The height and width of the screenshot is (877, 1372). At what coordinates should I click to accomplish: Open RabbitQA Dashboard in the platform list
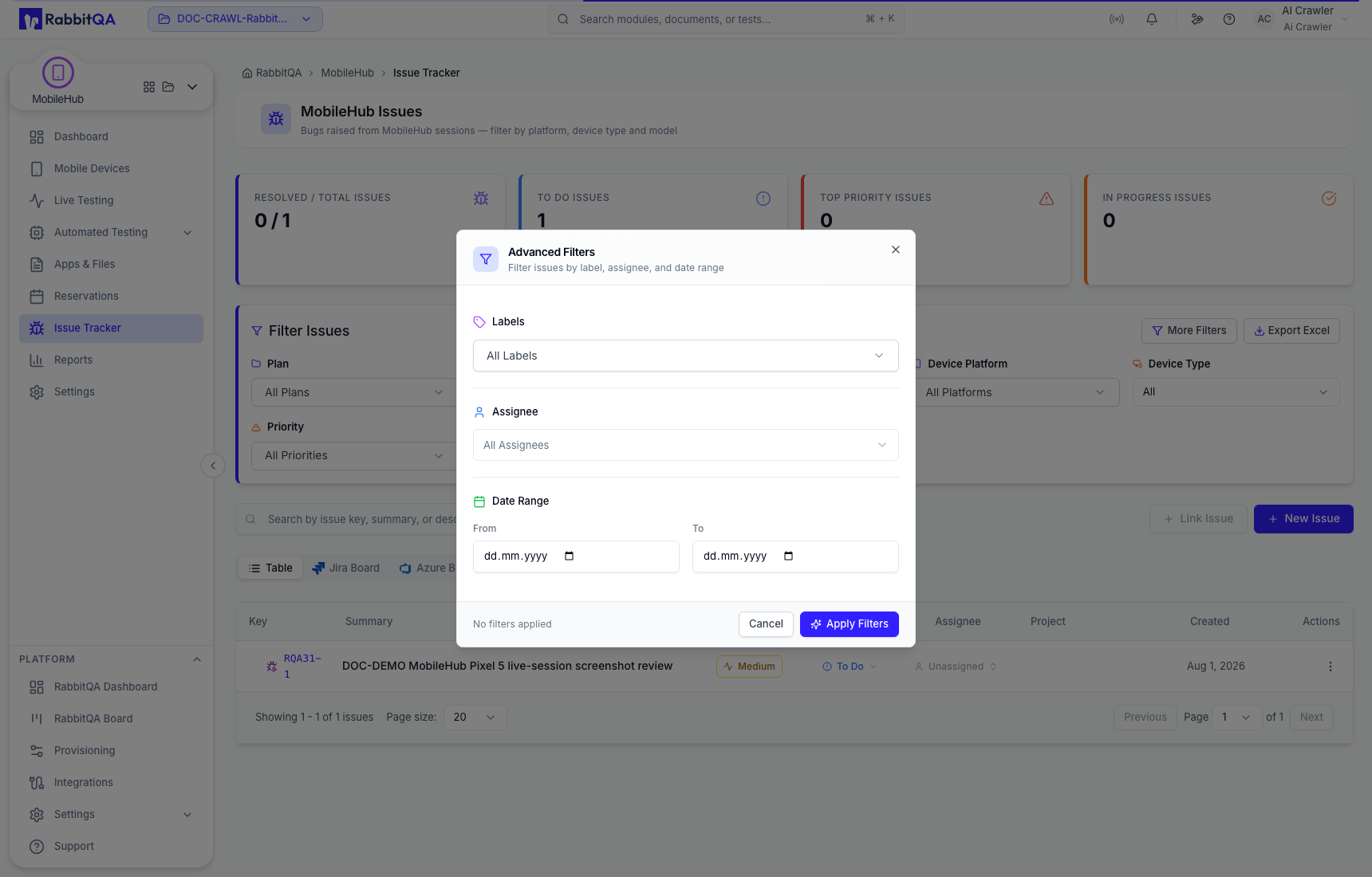click(111, 686)
